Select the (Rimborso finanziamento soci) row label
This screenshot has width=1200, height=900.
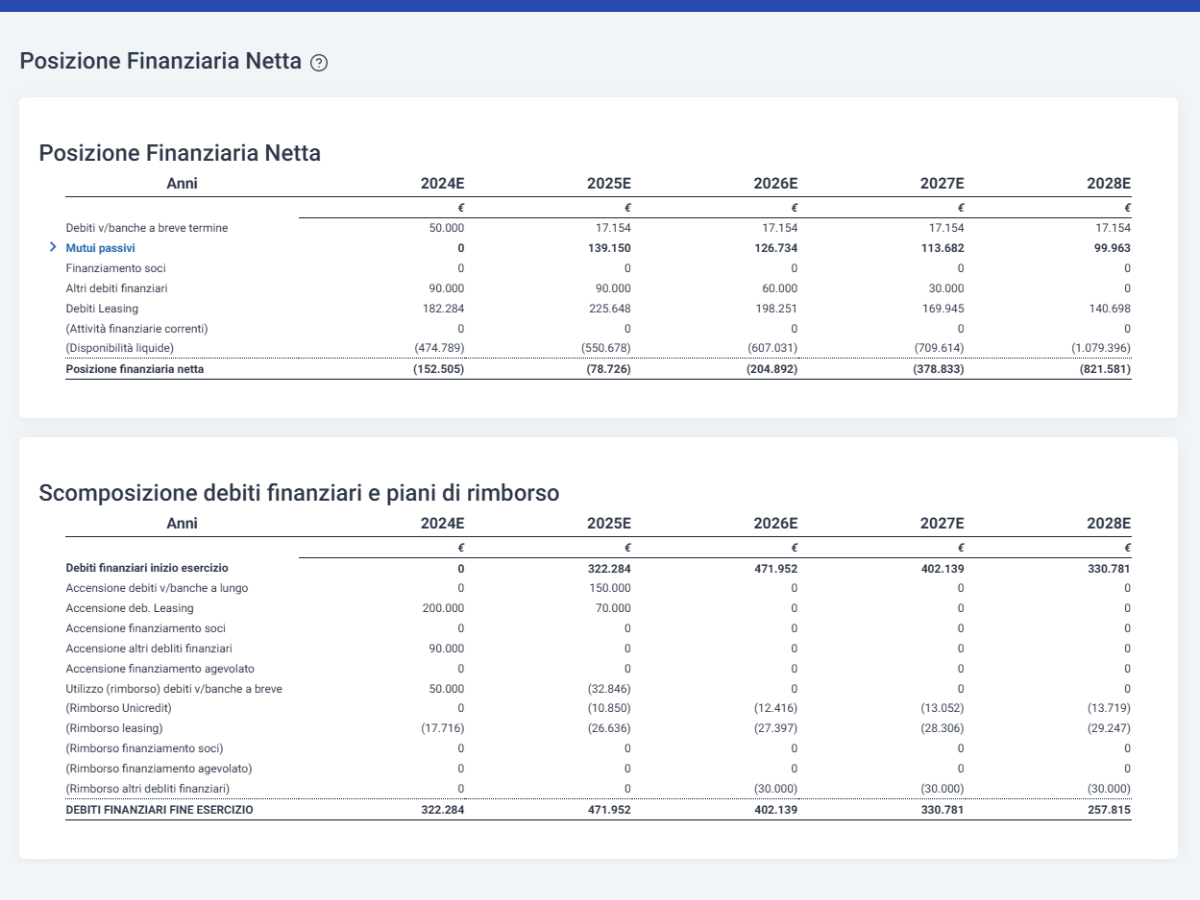145,748
